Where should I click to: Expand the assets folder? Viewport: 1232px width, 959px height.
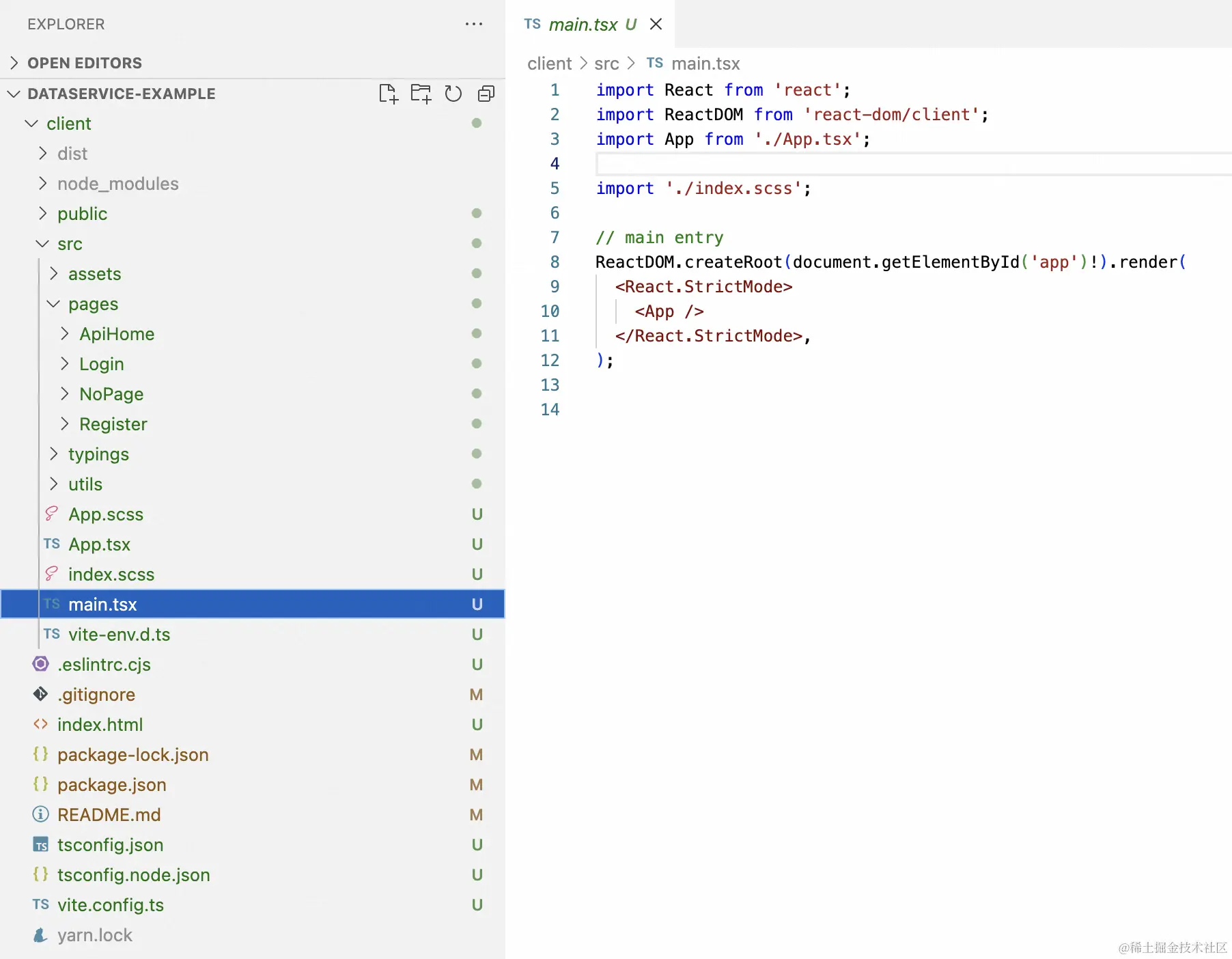tap(53, 274)
